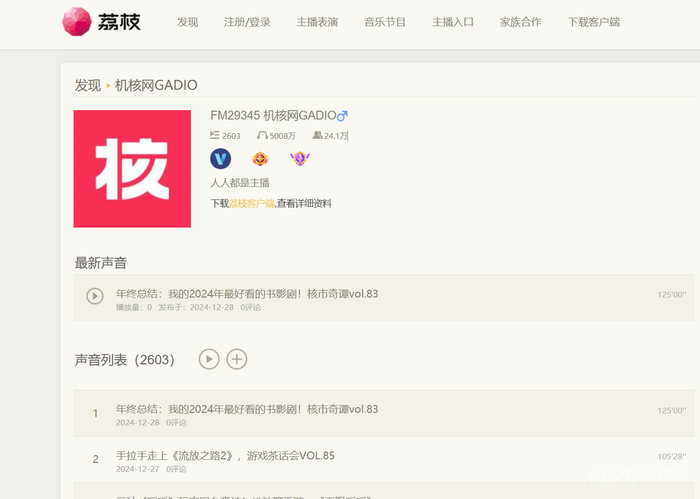Open the latest sound title under 最新声音
Viewport: 700px width, 499px height.
(x=247, y=294)
